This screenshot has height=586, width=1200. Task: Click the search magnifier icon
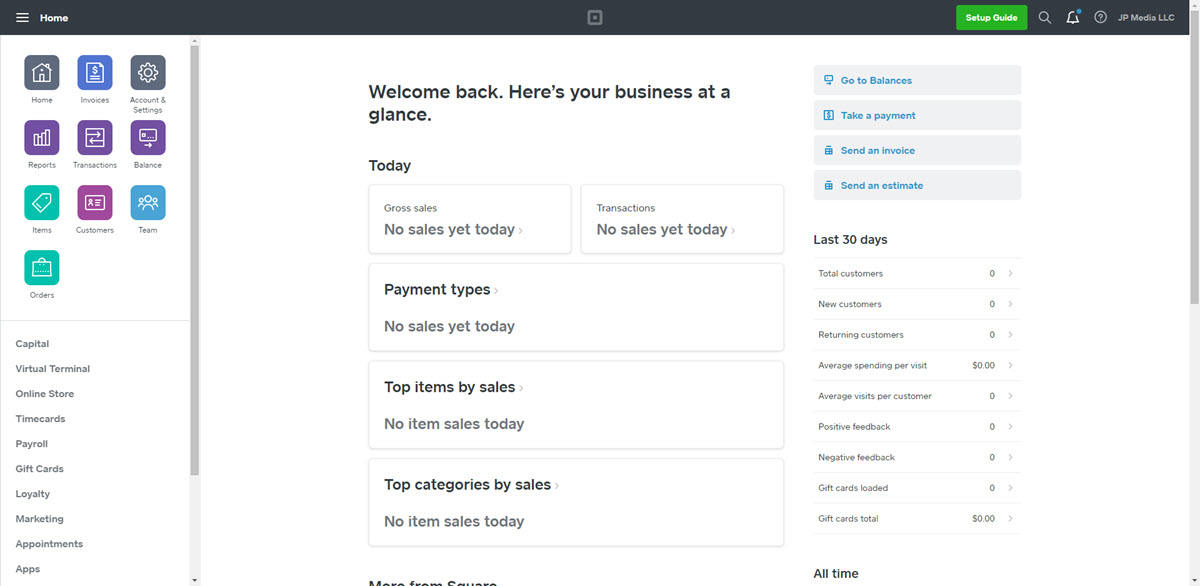coord(1045,18)
